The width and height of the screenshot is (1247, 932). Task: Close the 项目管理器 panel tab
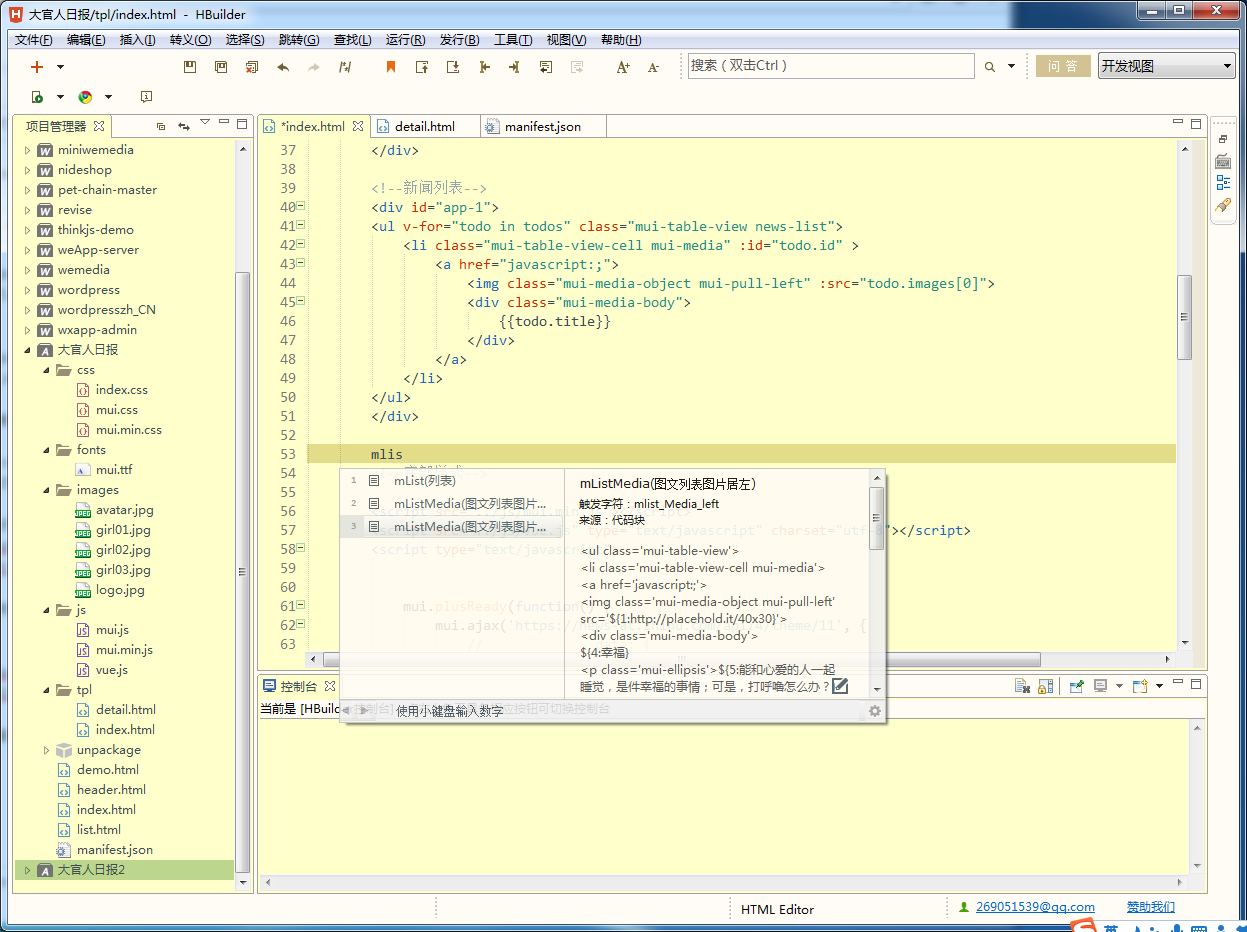coord(99,126)
